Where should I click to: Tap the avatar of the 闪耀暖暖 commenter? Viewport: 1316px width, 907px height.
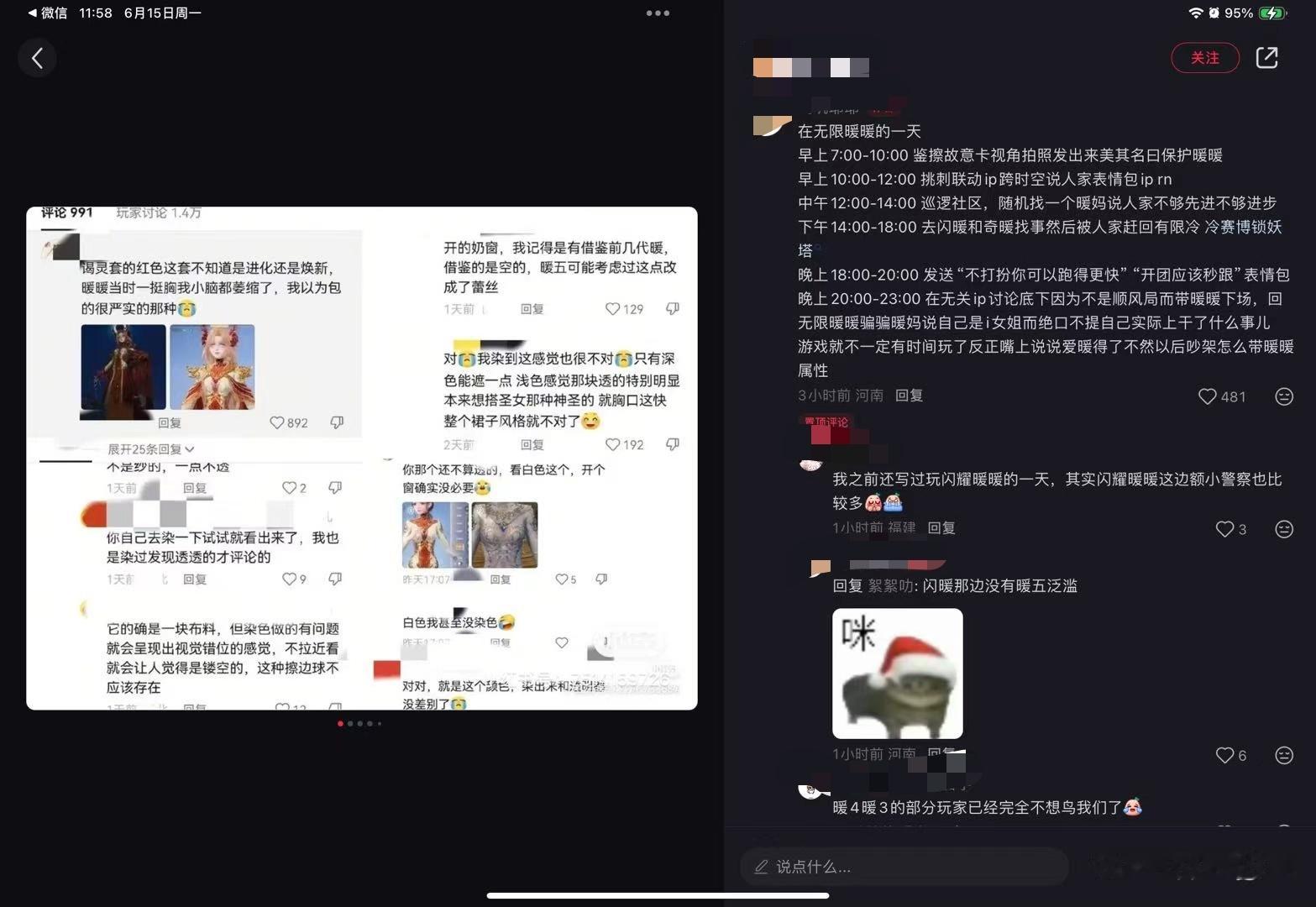[810, 465]
